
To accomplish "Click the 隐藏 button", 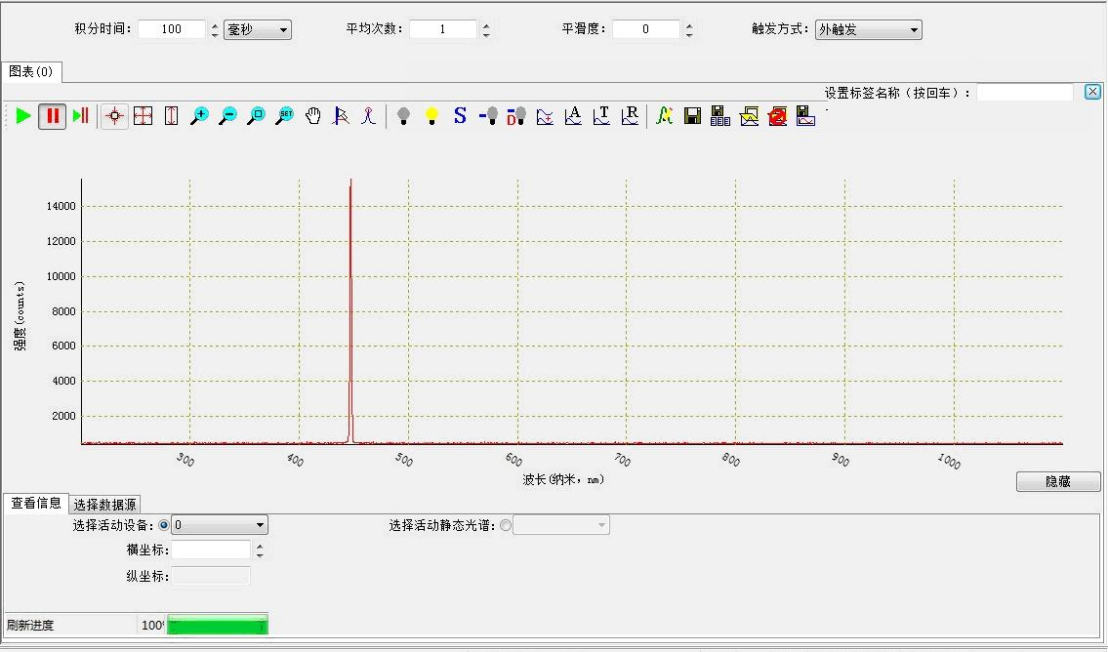I will pos(1058,482).
